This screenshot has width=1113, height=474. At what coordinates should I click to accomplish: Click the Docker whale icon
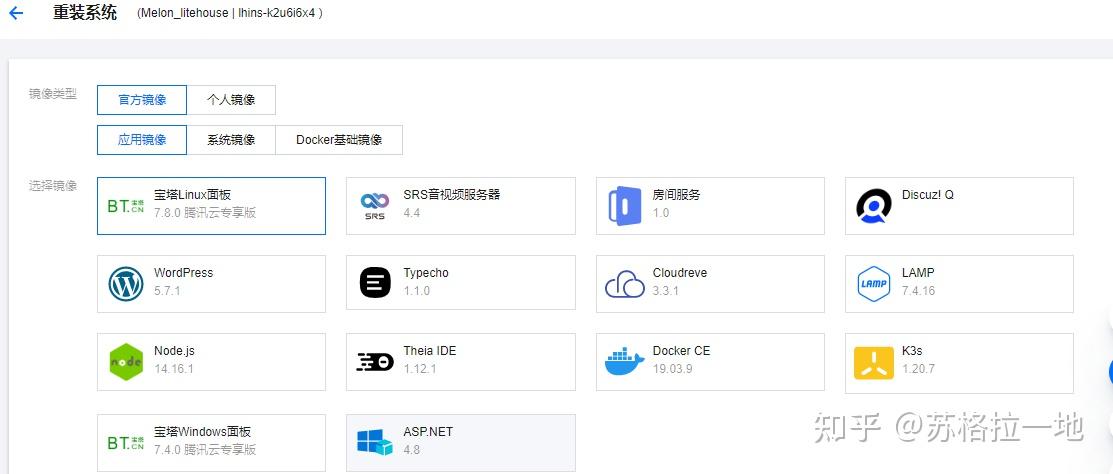625,362
